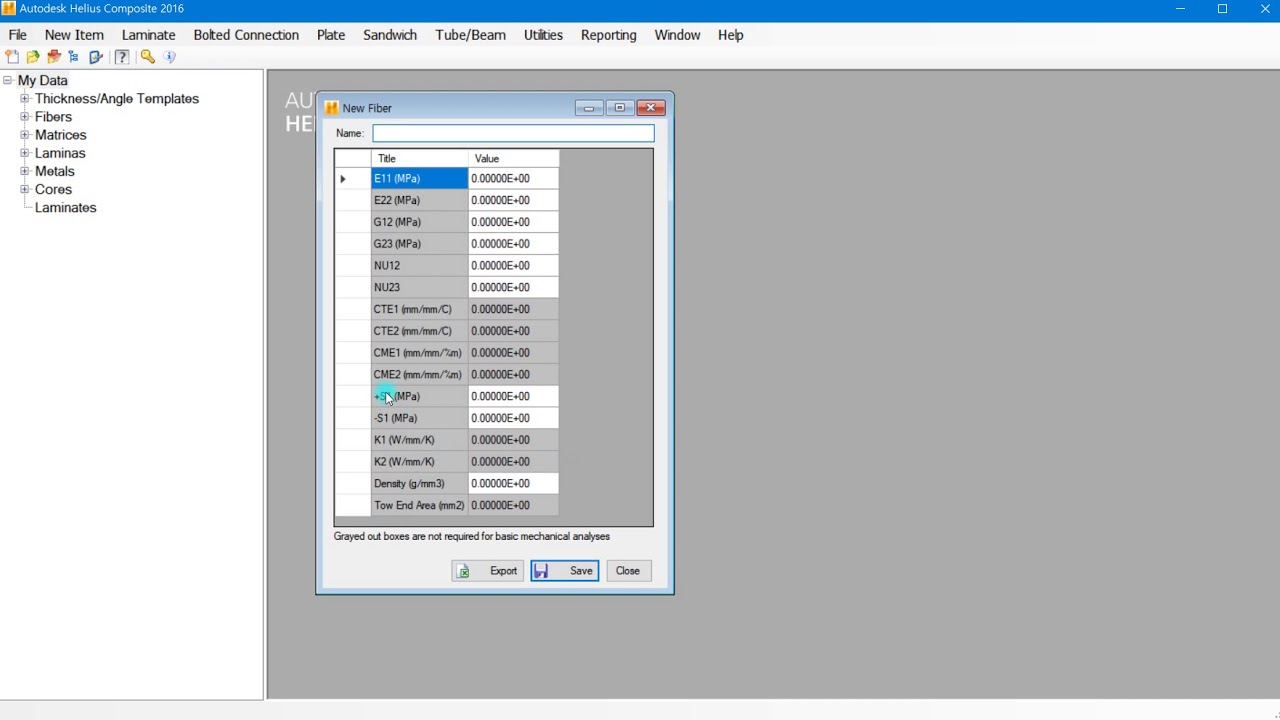Image resolution: width=1280 pixels, height=720 pixels.
Task: Open the Sandwich menu
Action: coord(390,35)
